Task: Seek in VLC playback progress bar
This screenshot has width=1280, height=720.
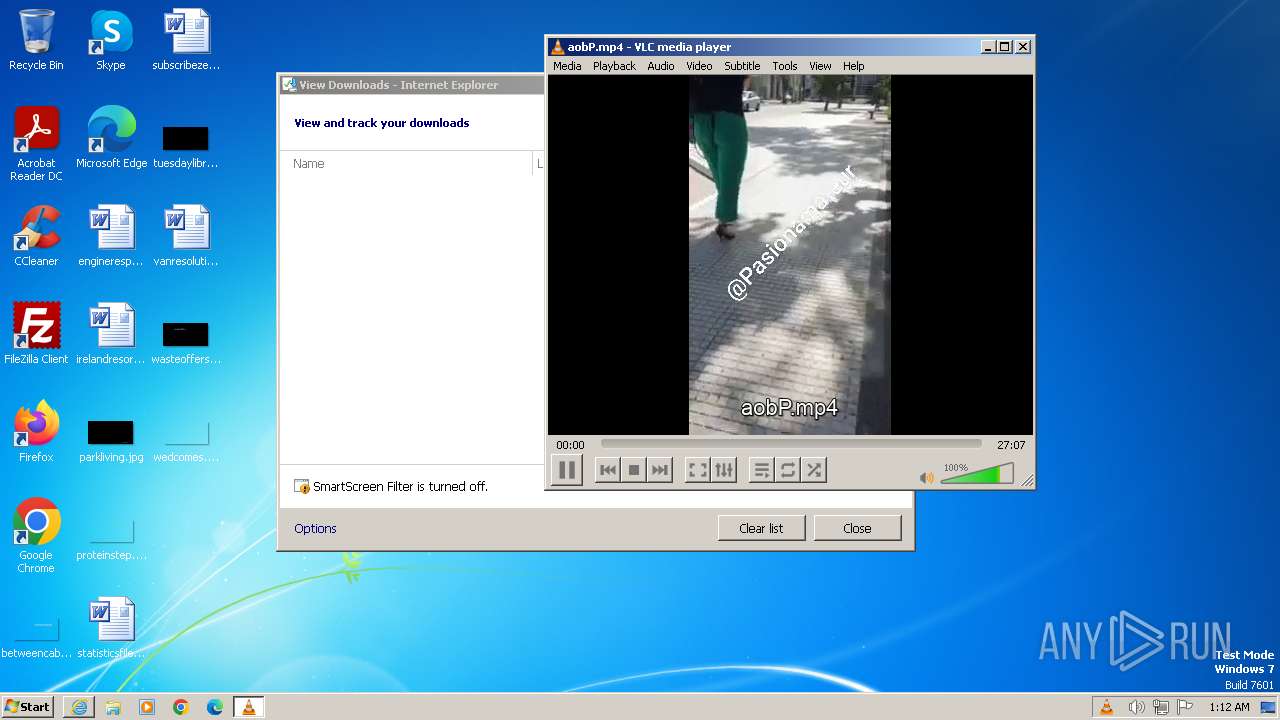Action: pyautogui.click(x=791, y=444)
